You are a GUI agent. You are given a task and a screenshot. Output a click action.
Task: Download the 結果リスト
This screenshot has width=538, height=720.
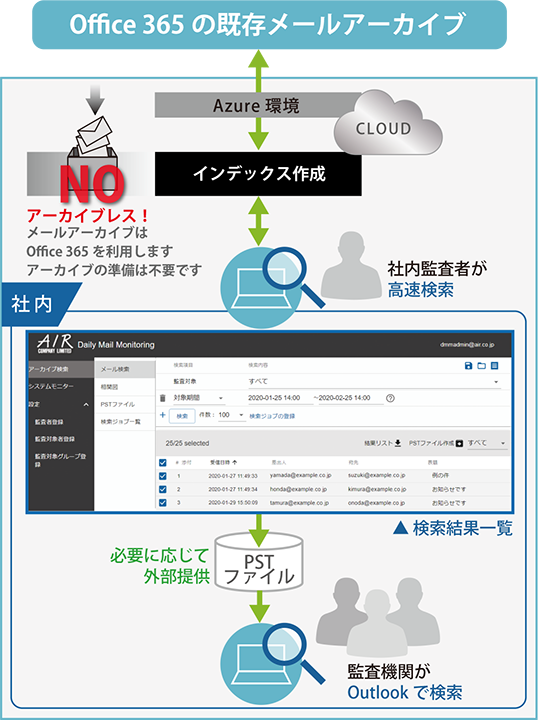pyautogui.click(x=382, y=443)
